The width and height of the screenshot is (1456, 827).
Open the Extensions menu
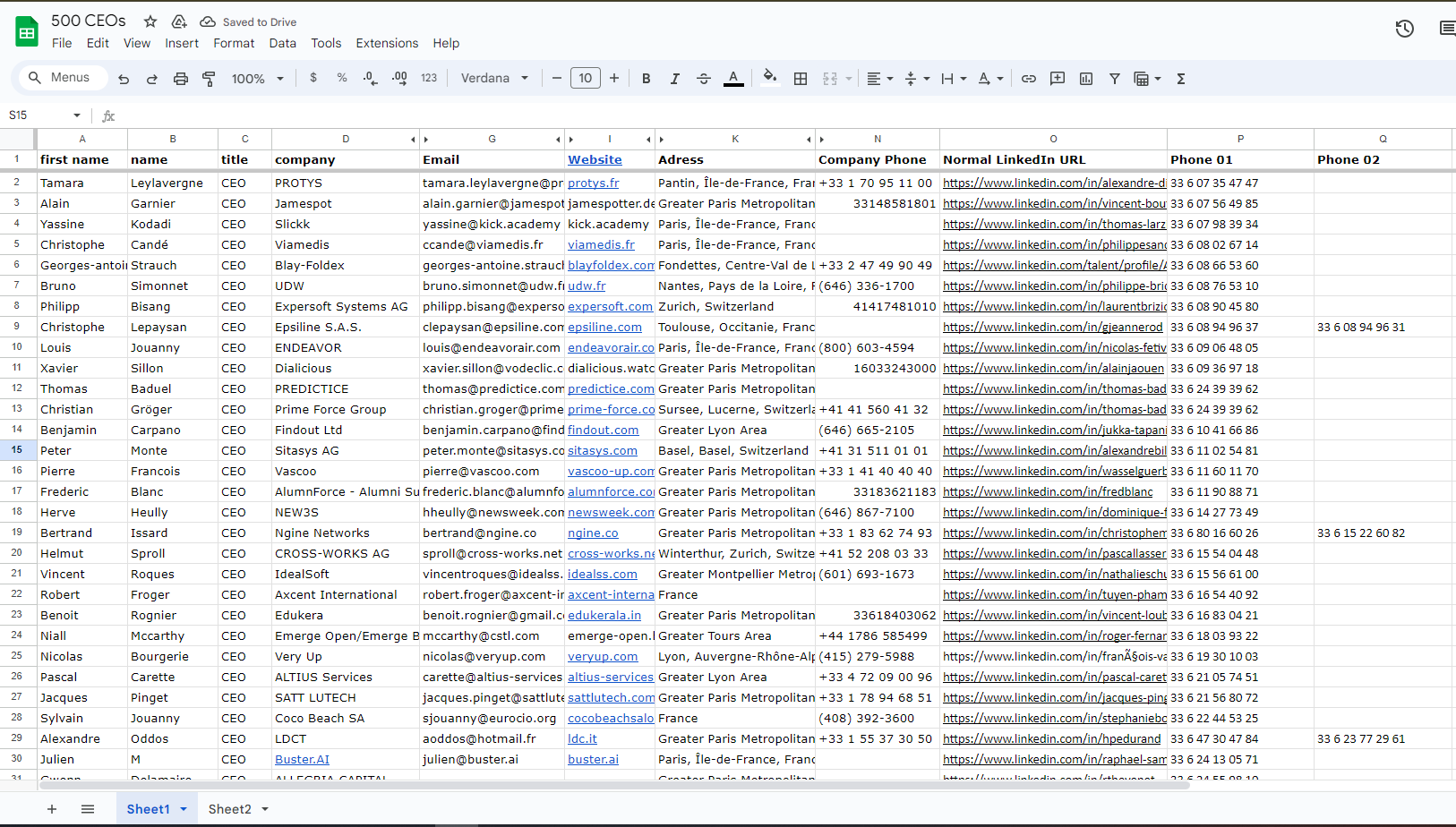click(x=387, y=43)
